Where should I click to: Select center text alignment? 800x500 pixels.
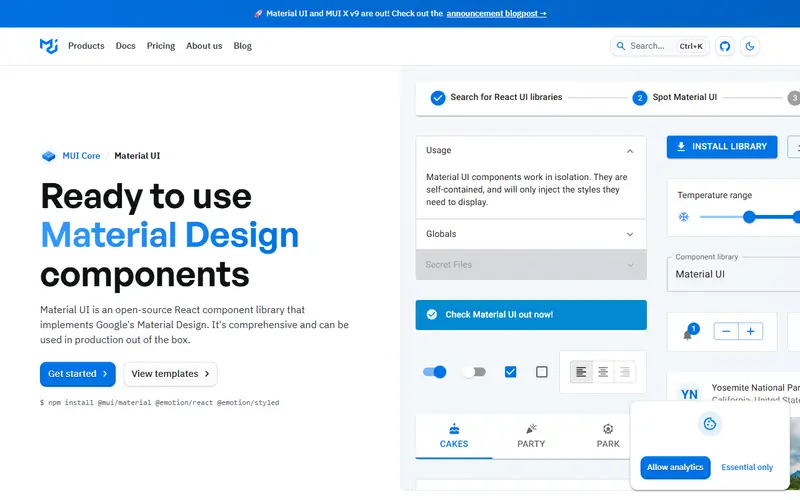(x=603, y=372)
